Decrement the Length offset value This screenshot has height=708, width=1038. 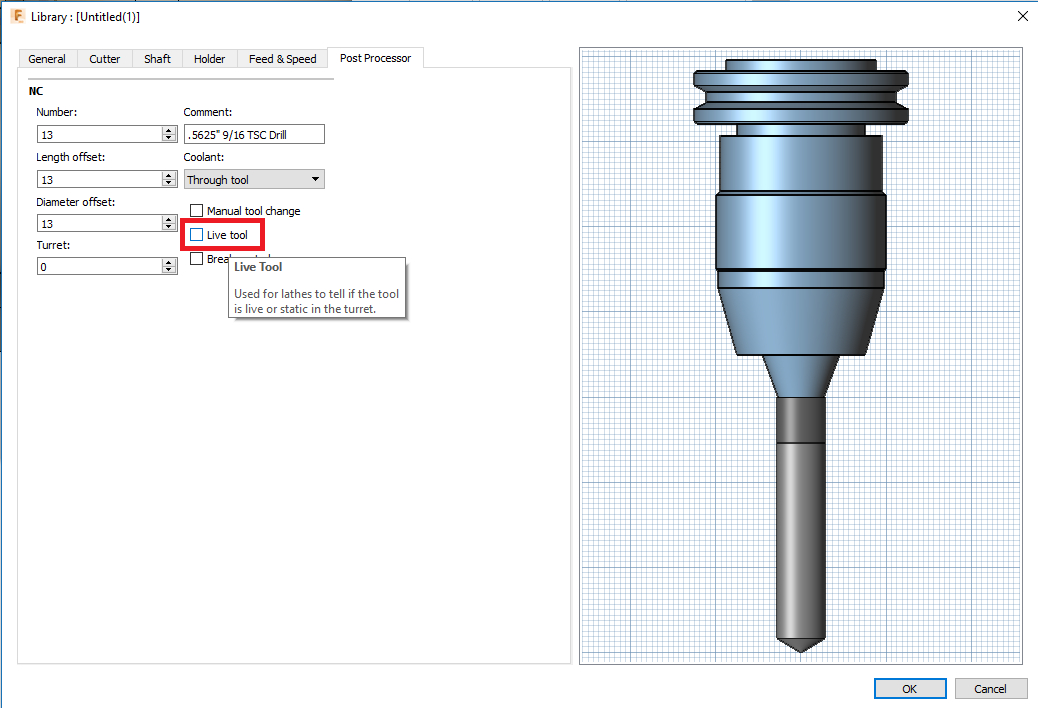click(168, 182)
